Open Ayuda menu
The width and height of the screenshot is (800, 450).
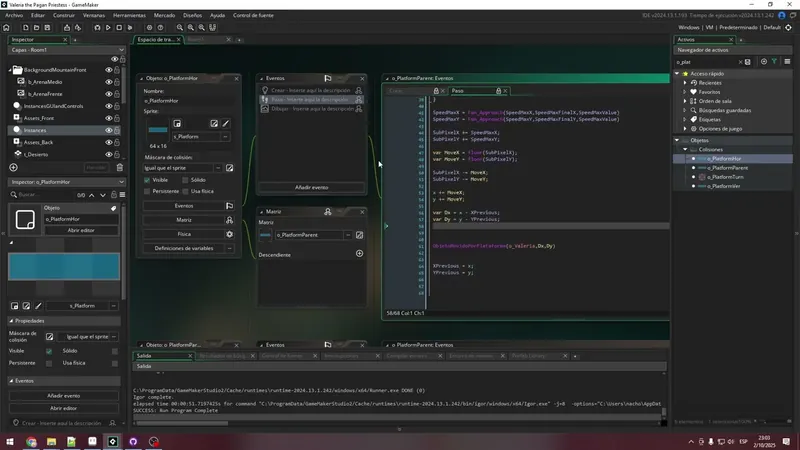point(217,15)
